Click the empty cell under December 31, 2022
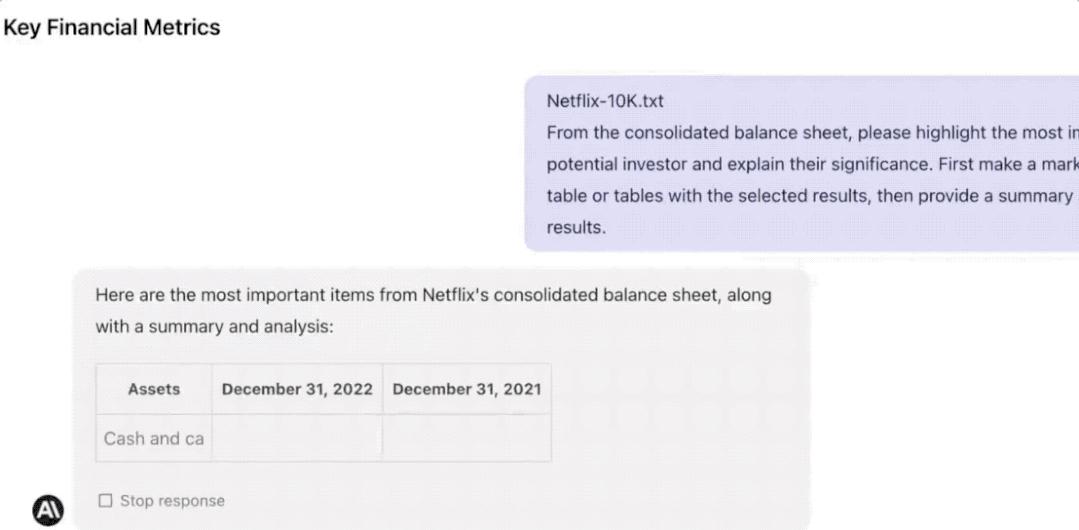The width and height of the screenshot is (1079, 530). click(x=297, y=439)
